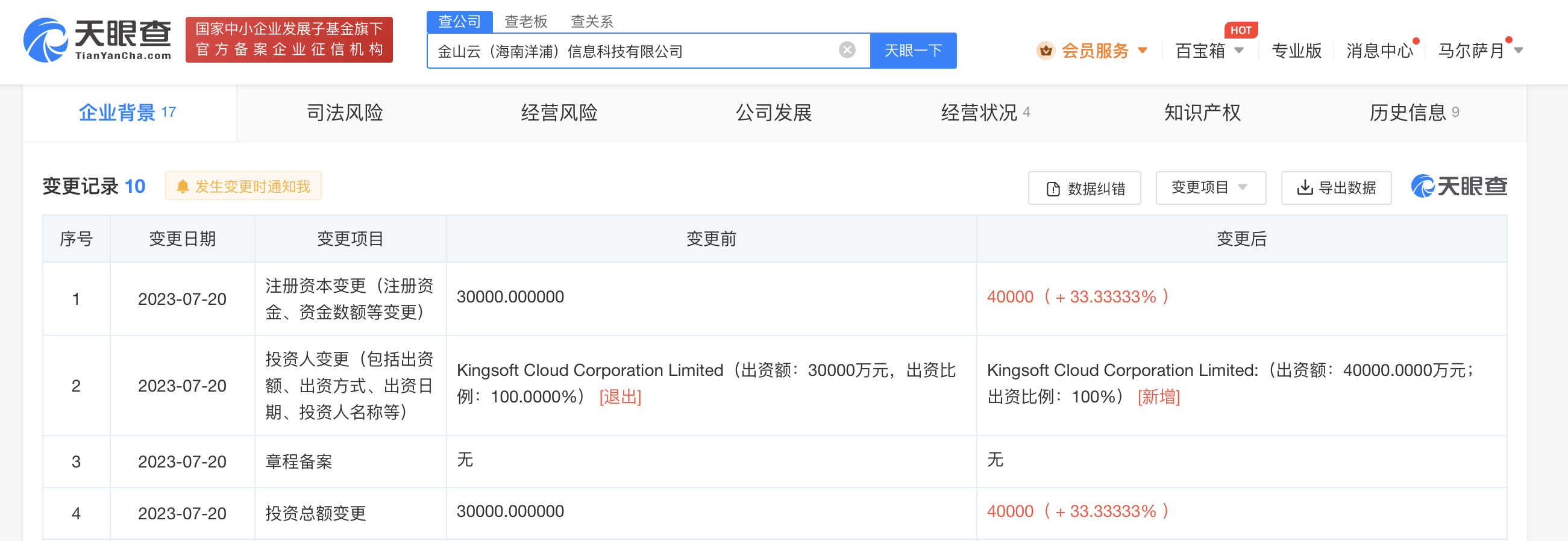Click the TianYanCha logo in header

[98, 40]
